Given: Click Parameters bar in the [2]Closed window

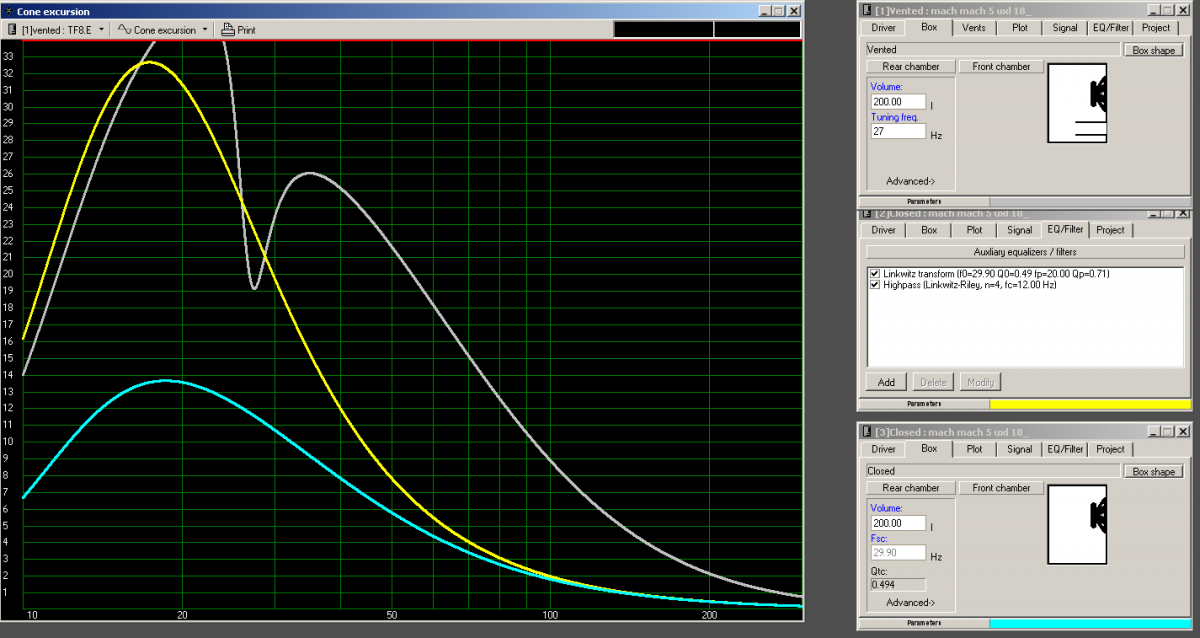Looking at the screenshot, I should pos(924,404).
